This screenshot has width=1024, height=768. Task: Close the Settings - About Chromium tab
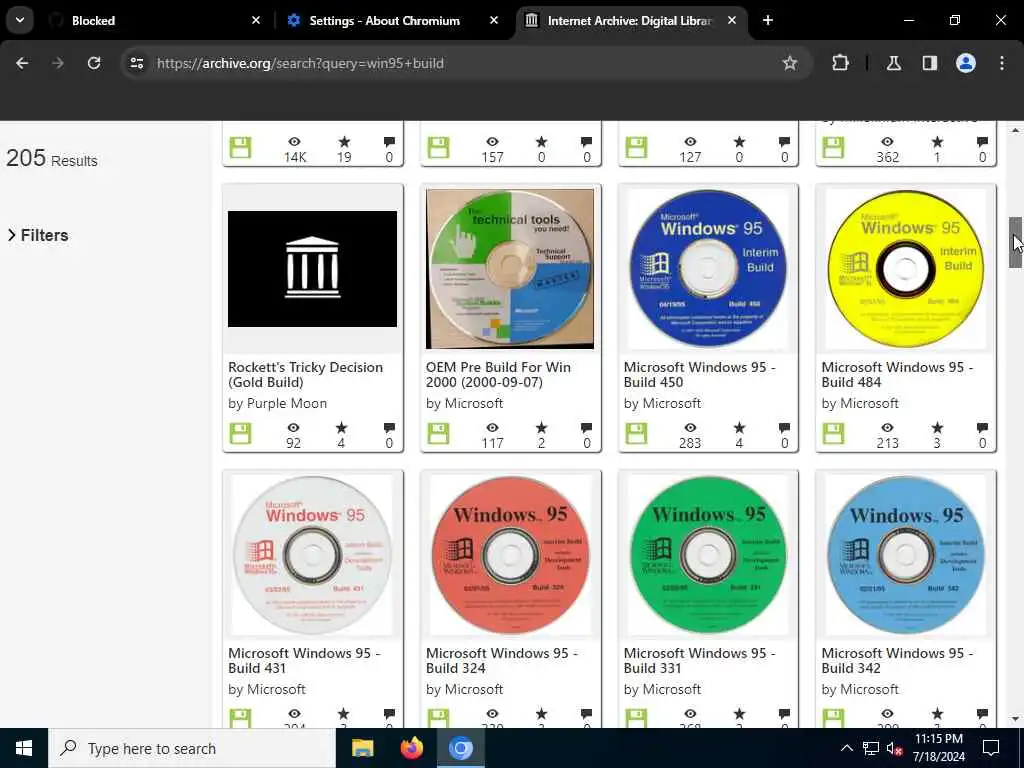(x=494, y=20)
